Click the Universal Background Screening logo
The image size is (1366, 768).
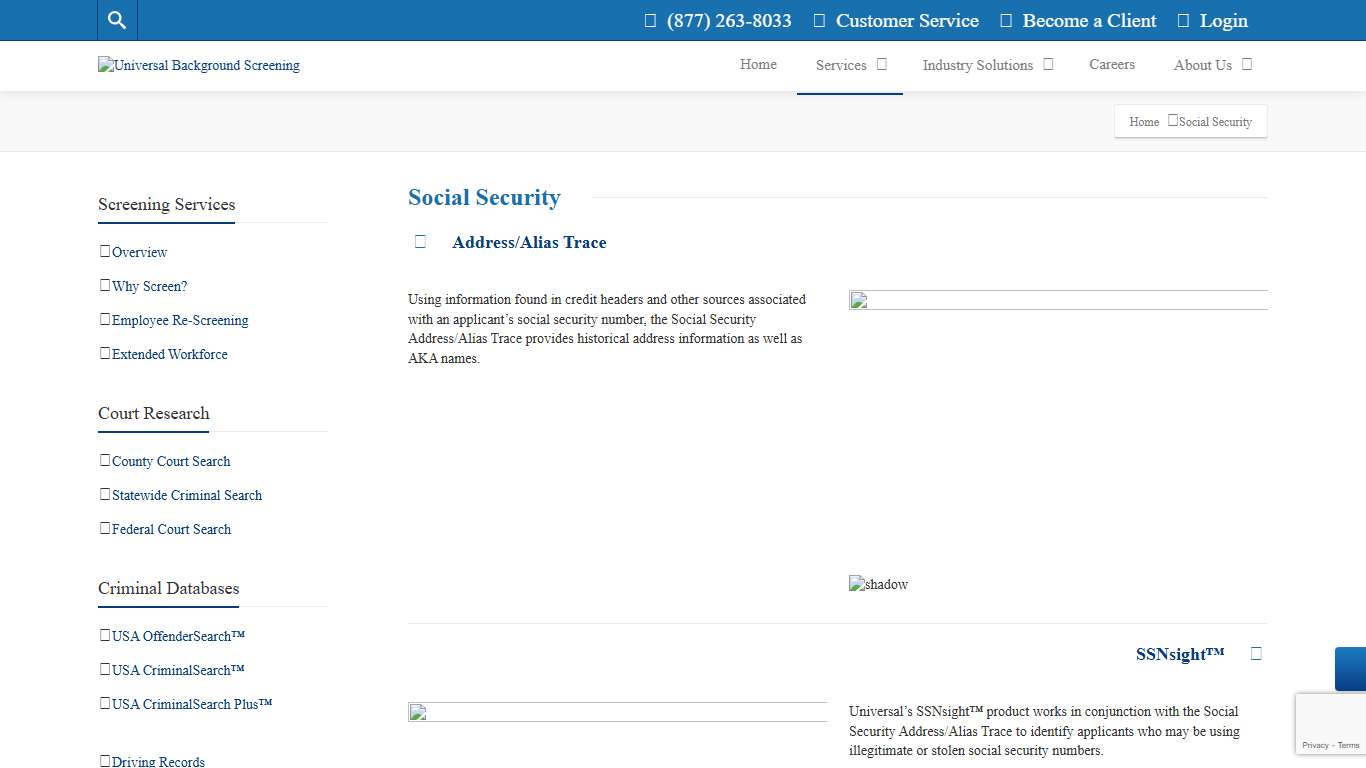click(198, 65)
